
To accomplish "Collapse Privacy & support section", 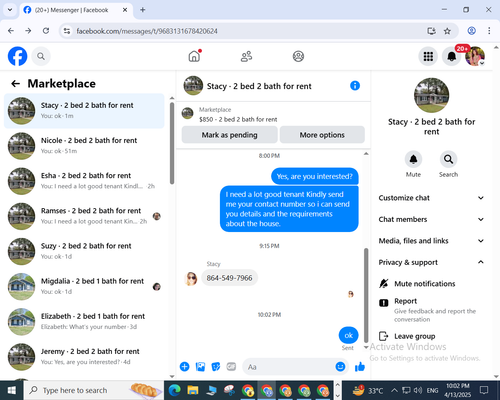I will click(x=431, y=262).
